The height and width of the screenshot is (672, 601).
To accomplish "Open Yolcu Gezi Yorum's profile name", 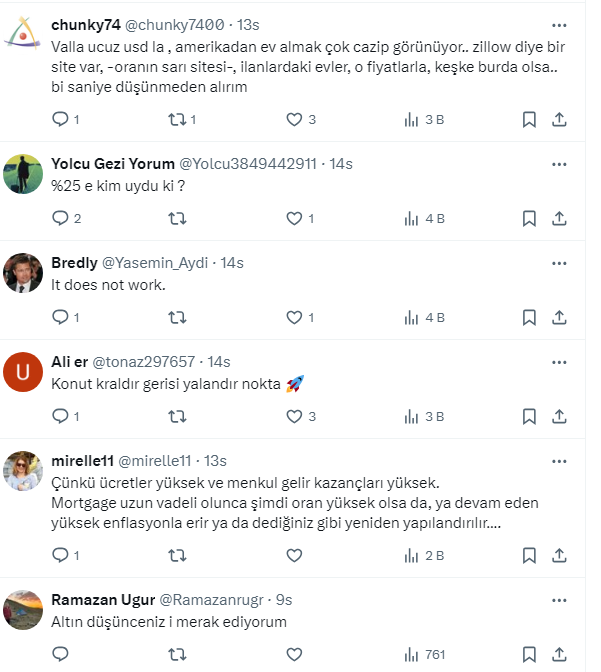I will [113, 163].
